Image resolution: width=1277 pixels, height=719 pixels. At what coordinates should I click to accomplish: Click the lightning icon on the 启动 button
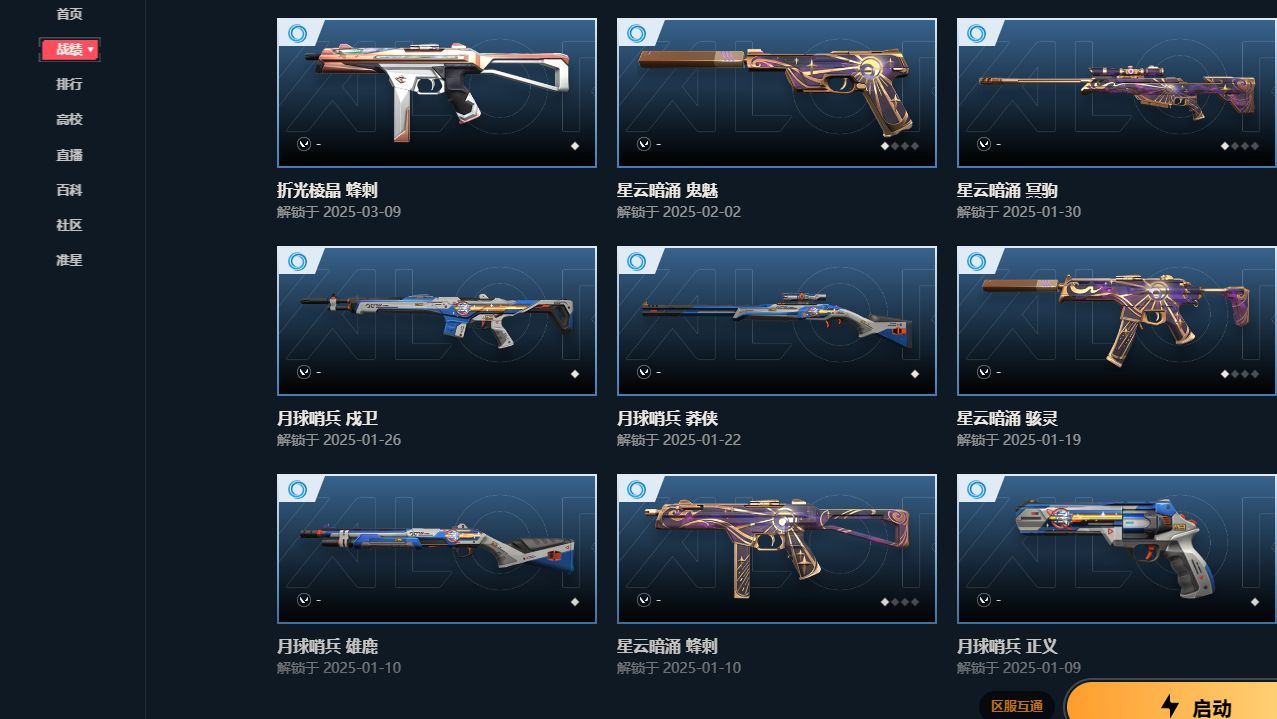coord(1169,706)
